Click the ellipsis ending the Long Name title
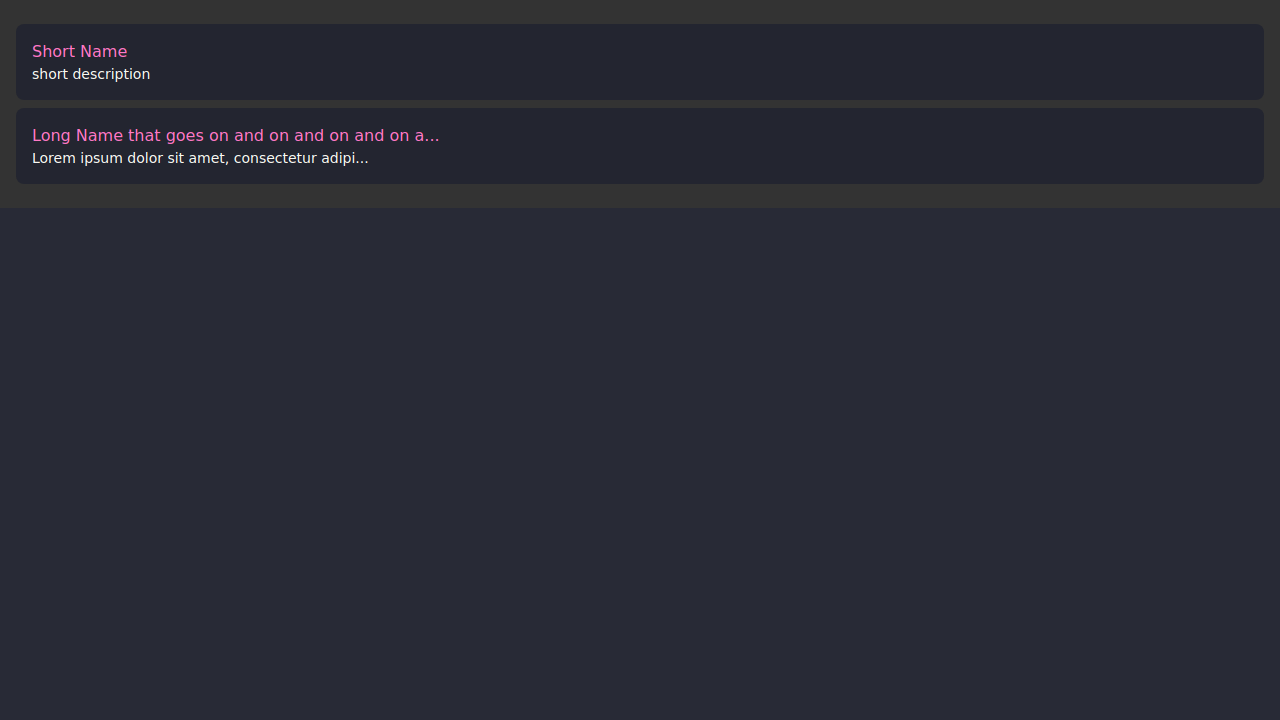Image resolution: width=1280 pixels, height=720 pixels. point(433,137)
